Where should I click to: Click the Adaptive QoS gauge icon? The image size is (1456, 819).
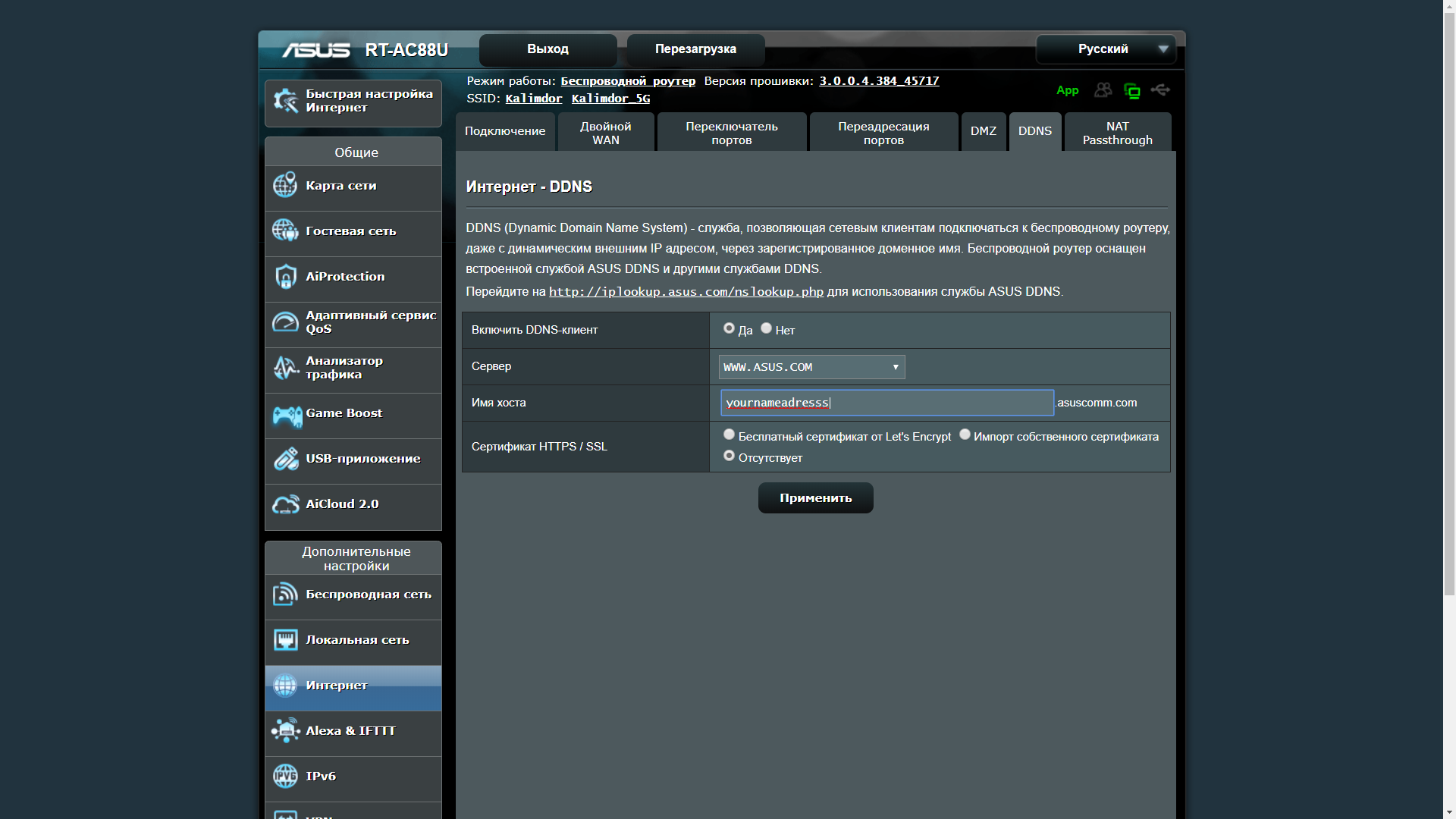point(285,322)
